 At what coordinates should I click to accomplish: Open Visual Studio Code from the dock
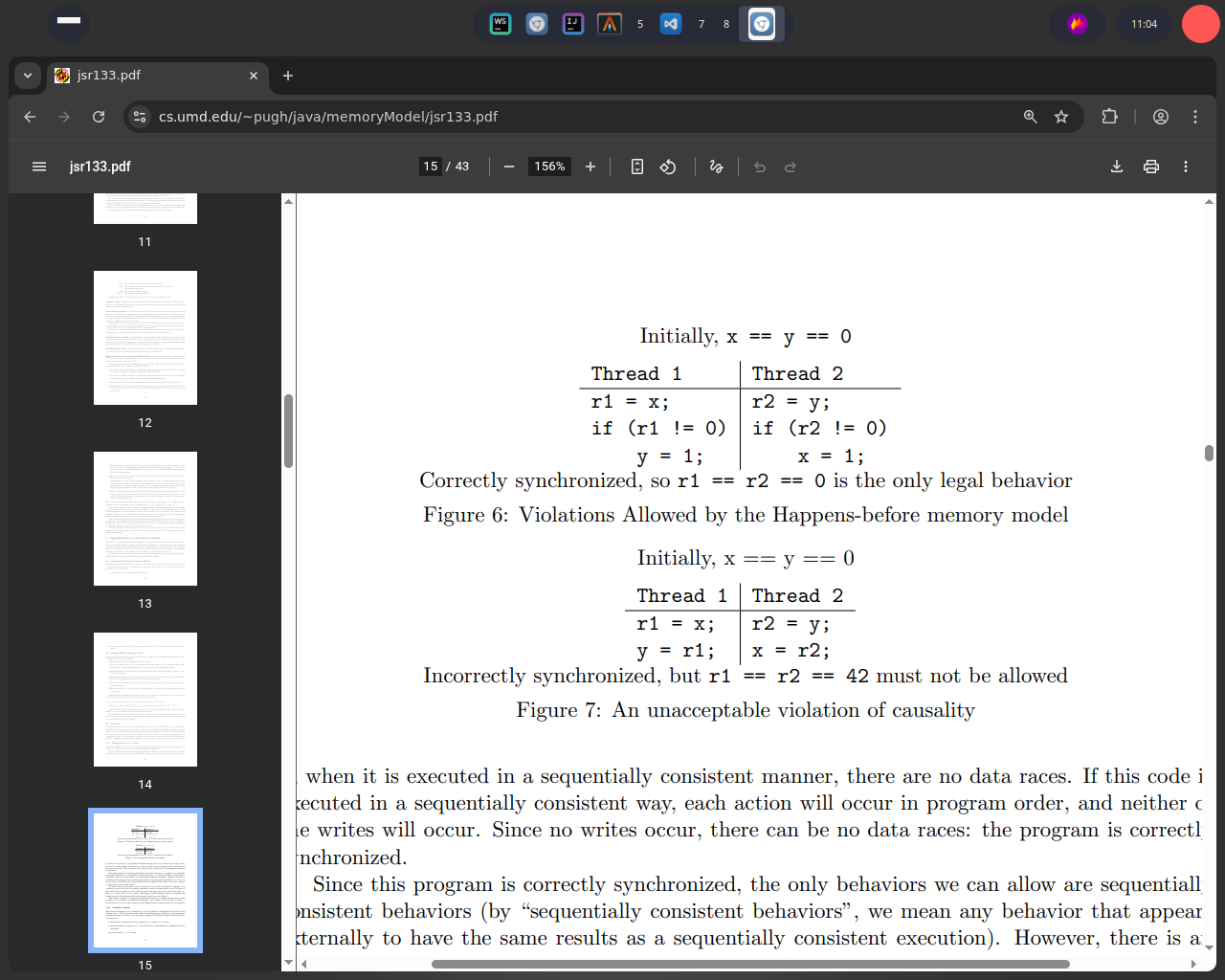pyautogui.click(x=671, y=24)
